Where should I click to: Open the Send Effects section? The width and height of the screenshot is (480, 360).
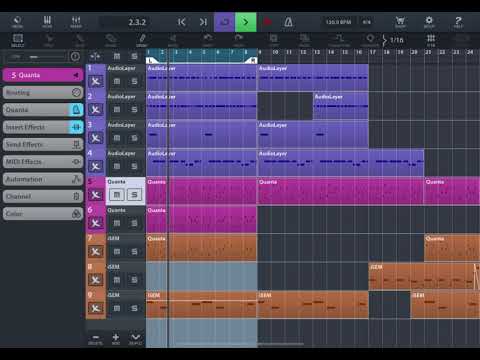43,144
